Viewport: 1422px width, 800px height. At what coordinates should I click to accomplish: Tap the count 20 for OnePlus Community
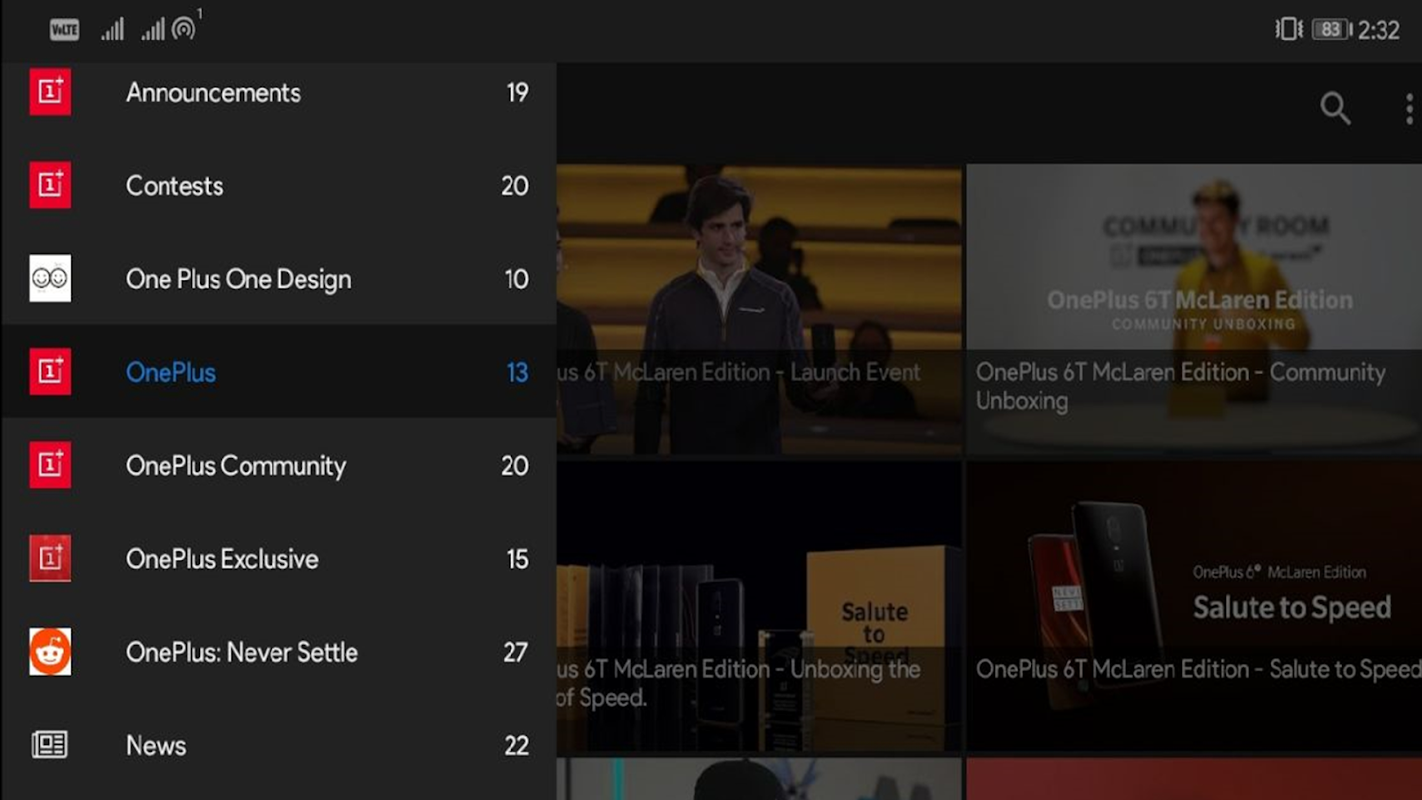pos(515,466)
